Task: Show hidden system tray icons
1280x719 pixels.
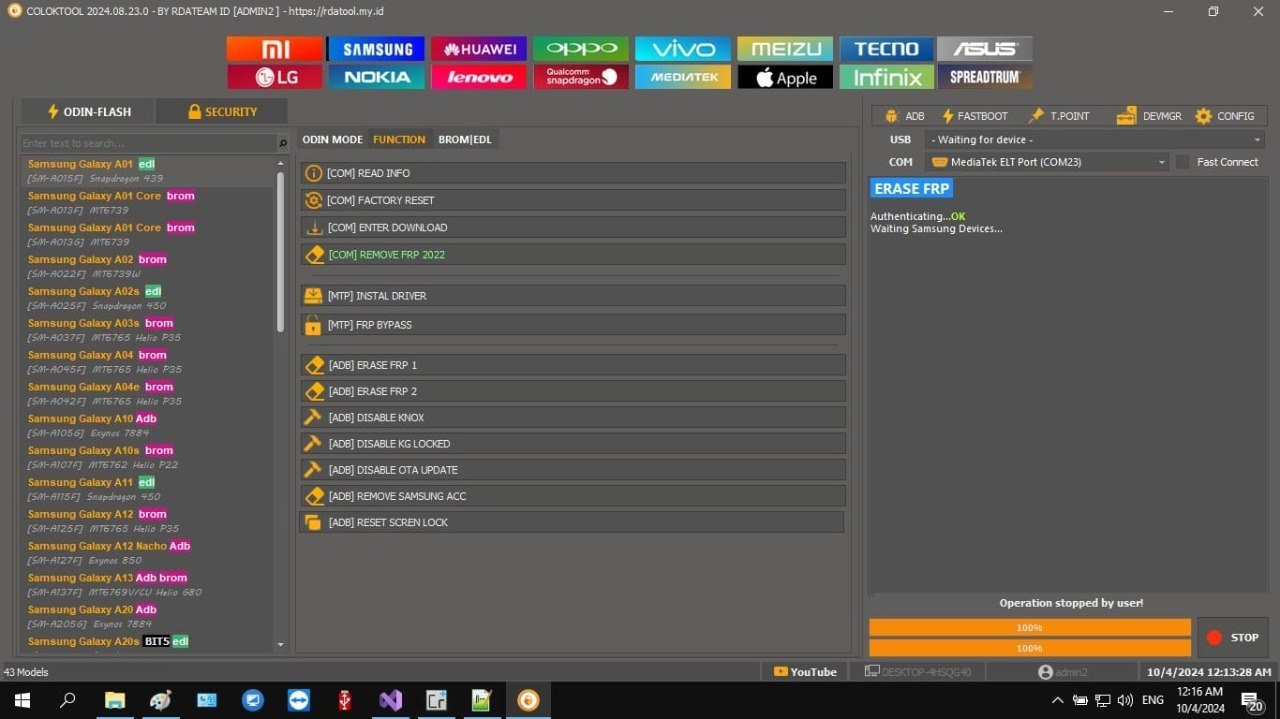Action: coord(1058,700)
